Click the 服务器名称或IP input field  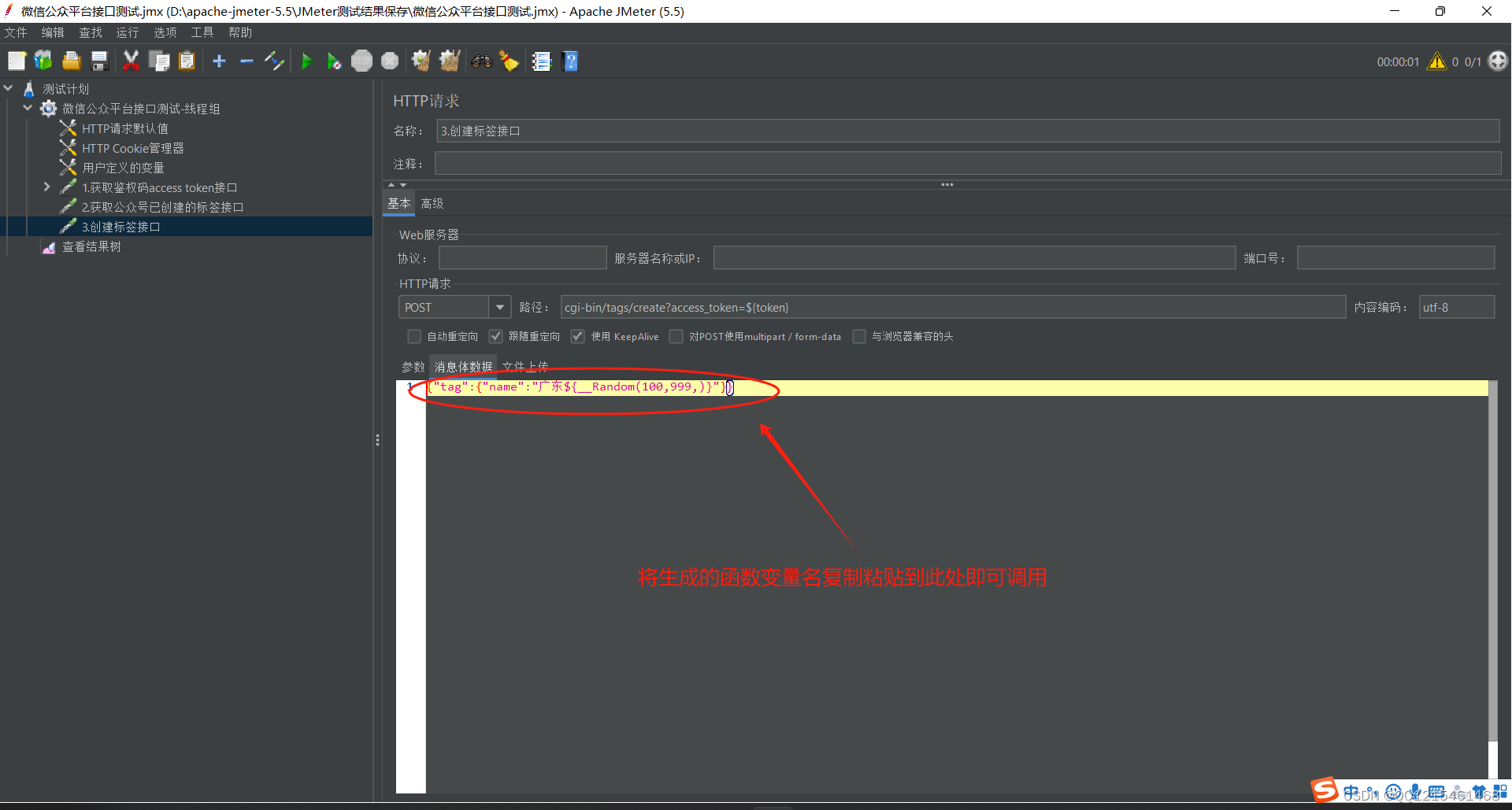tap(974, 258)
